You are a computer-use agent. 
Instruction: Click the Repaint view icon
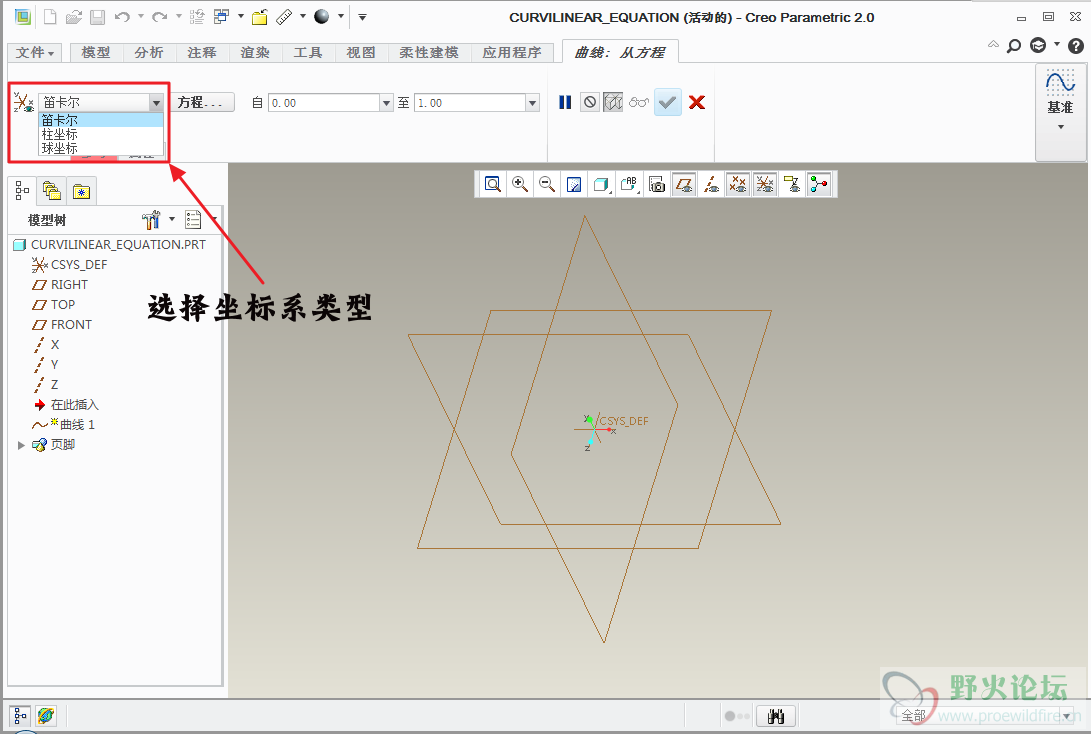pyautogui.click(x=574, y=184)
